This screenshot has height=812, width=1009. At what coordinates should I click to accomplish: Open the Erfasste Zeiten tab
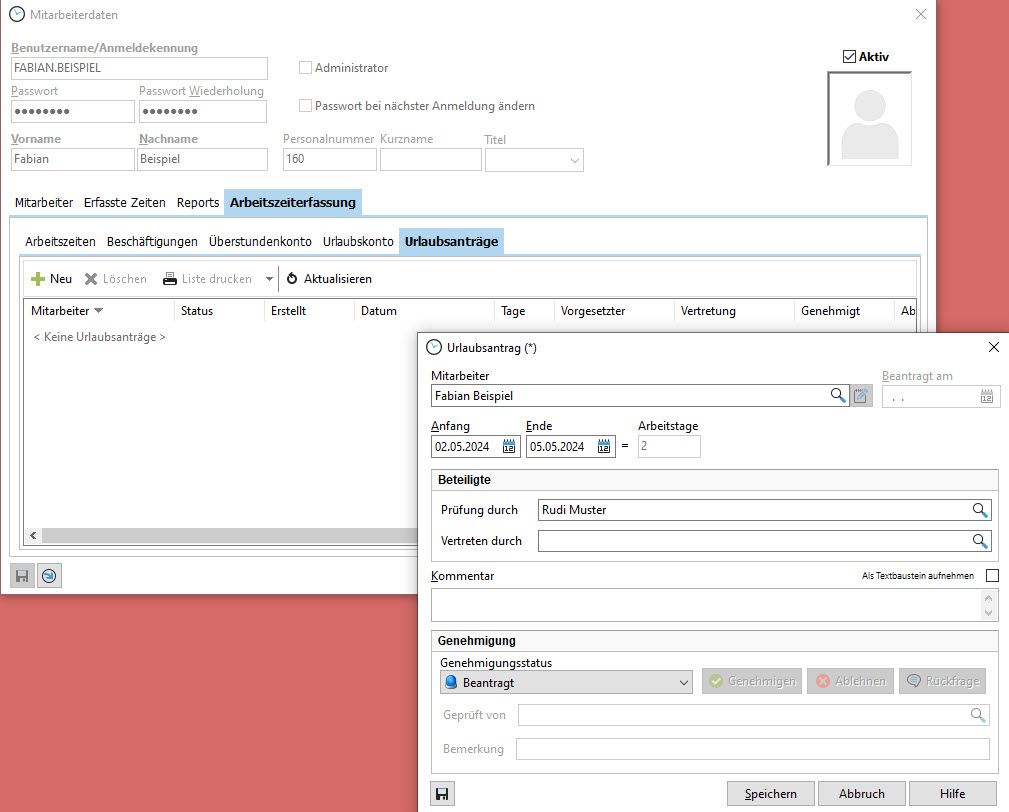pos(125,202)
